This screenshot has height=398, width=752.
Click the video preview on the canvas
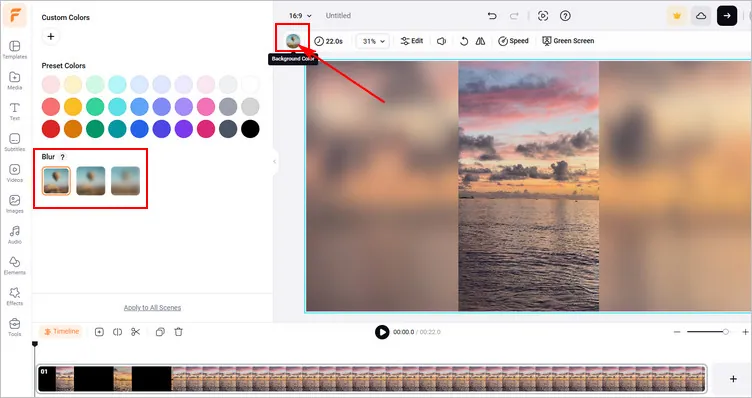click(x=529, y=186)
